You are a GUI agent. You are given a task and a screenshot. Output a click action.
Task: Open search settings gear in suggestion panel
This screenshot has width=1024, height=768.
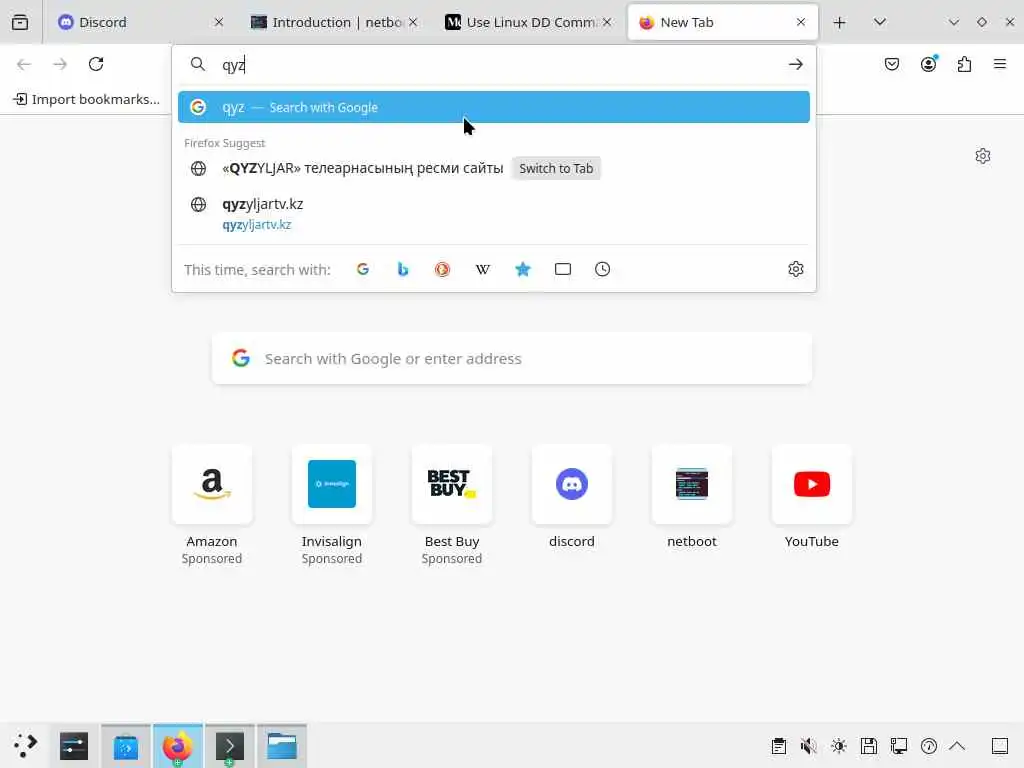point(795,269)
